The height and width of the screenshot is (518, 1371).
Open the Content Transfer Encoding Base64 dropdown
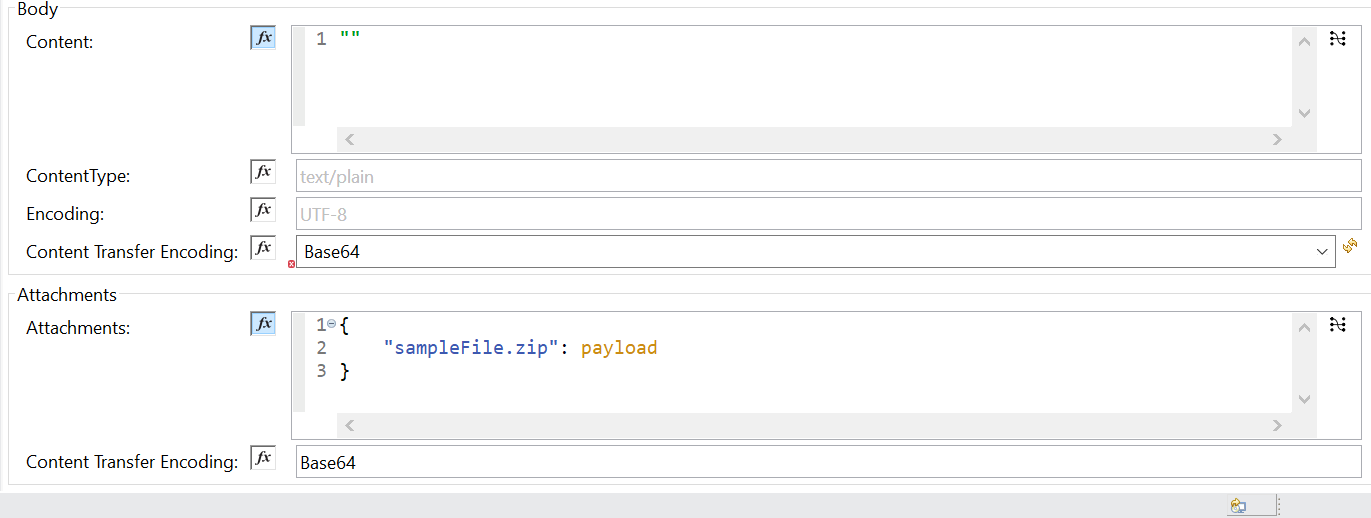1322,252
